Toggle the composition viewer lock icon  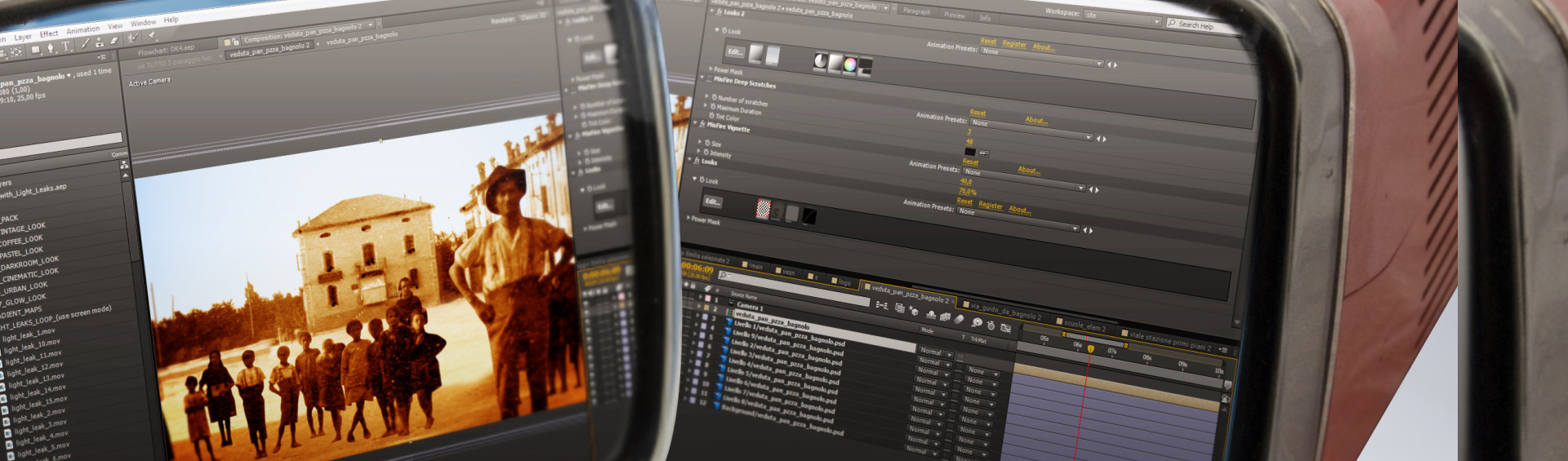236,41
